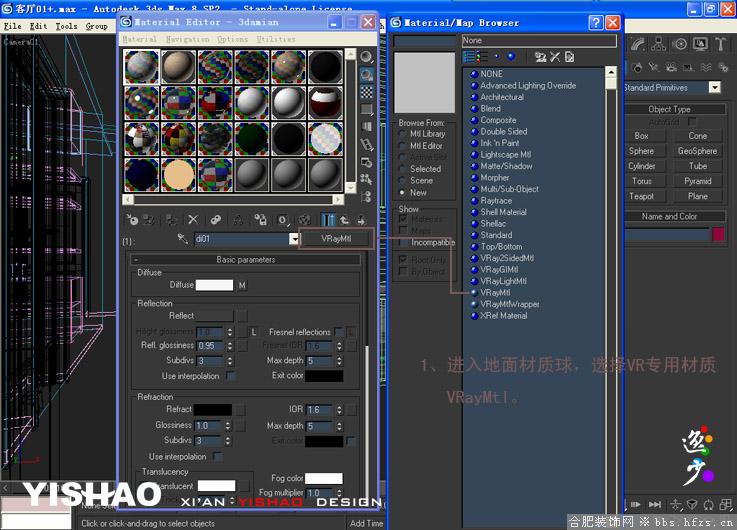Open the Hierarchy panel icon
The height and width of the screenshot is (530, 737).
point(658,44)
